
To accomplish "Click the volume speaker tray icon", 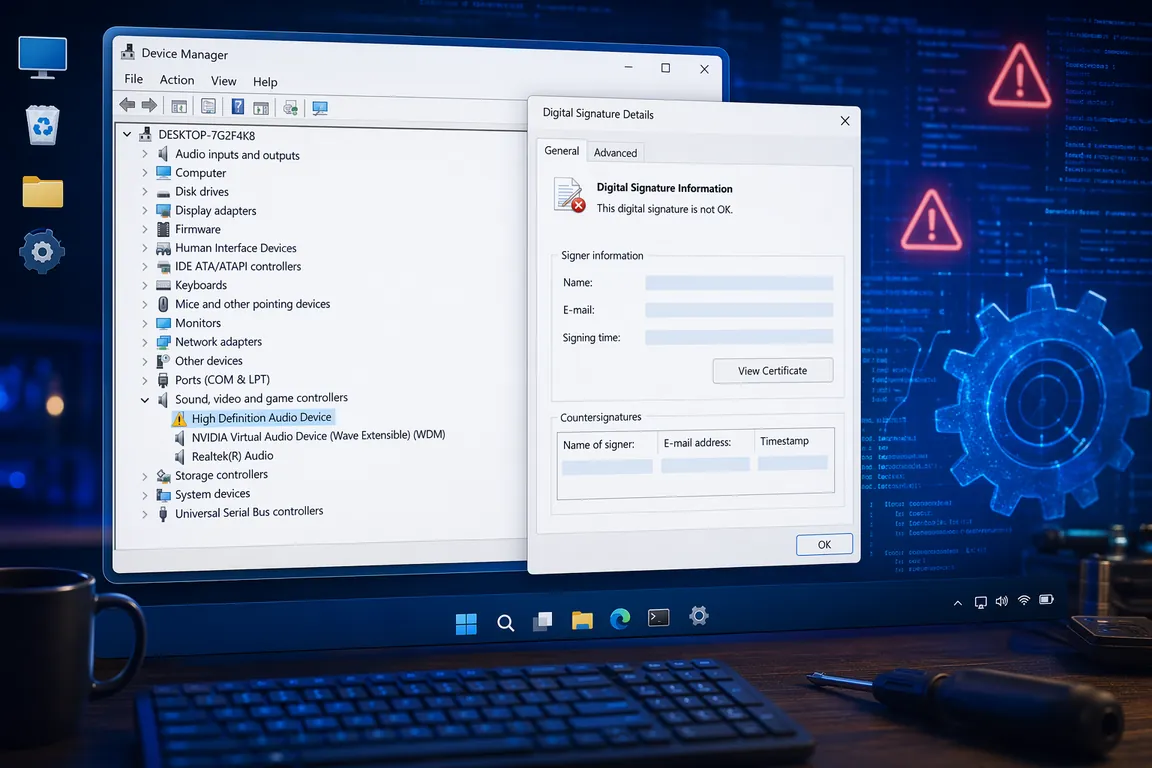I will click(1001, 601).
